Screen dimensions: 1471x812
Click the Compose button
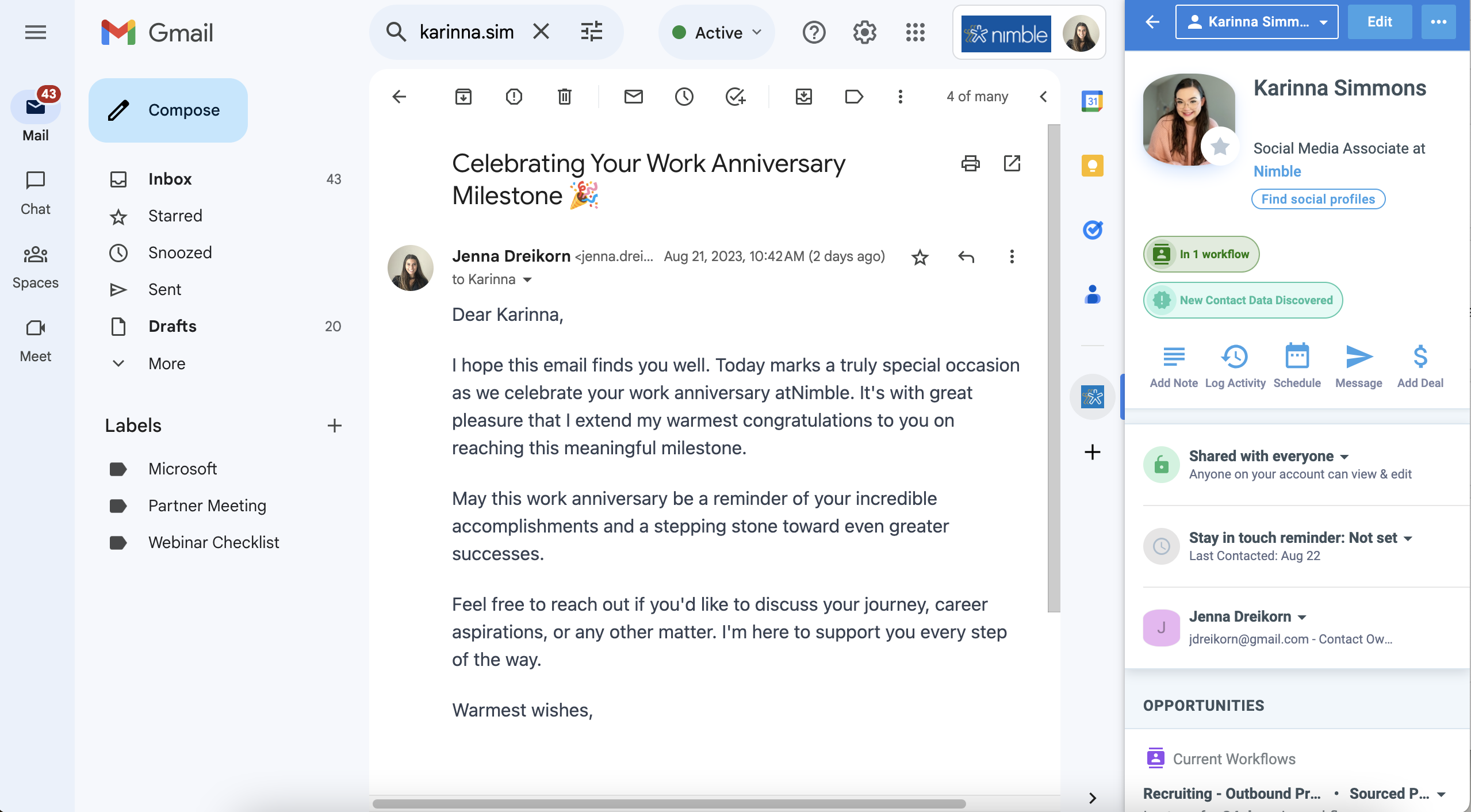pyautogui.click(x=168, y=110)
